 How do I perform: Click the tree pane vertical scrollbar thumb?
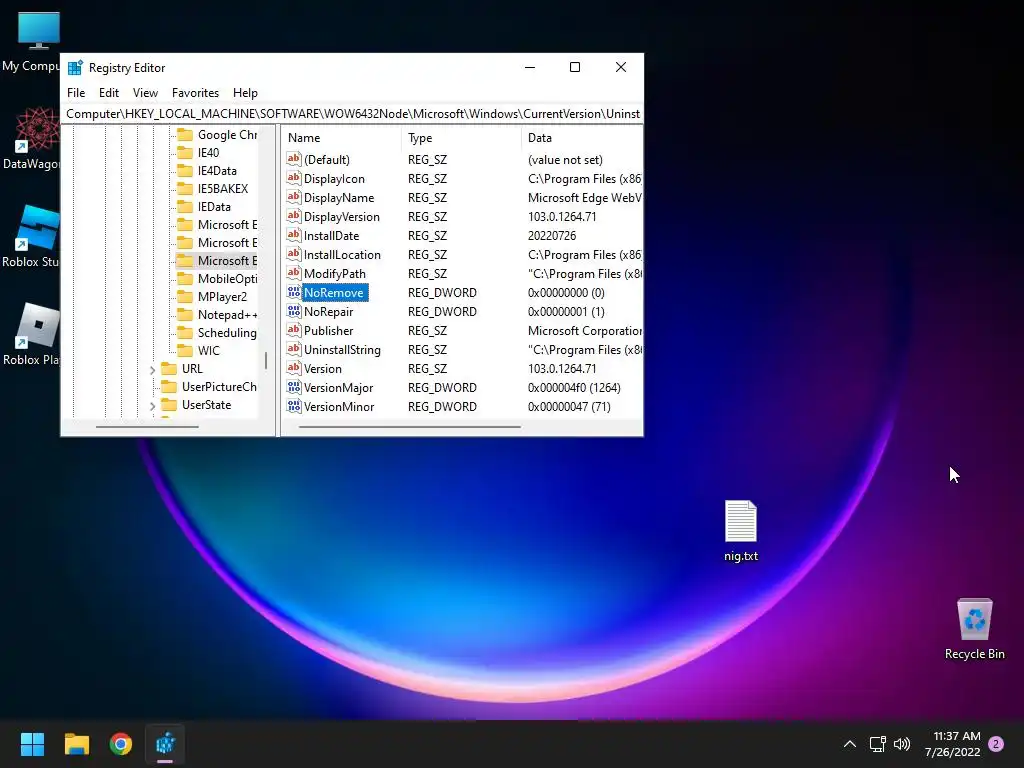pos(266,360)
